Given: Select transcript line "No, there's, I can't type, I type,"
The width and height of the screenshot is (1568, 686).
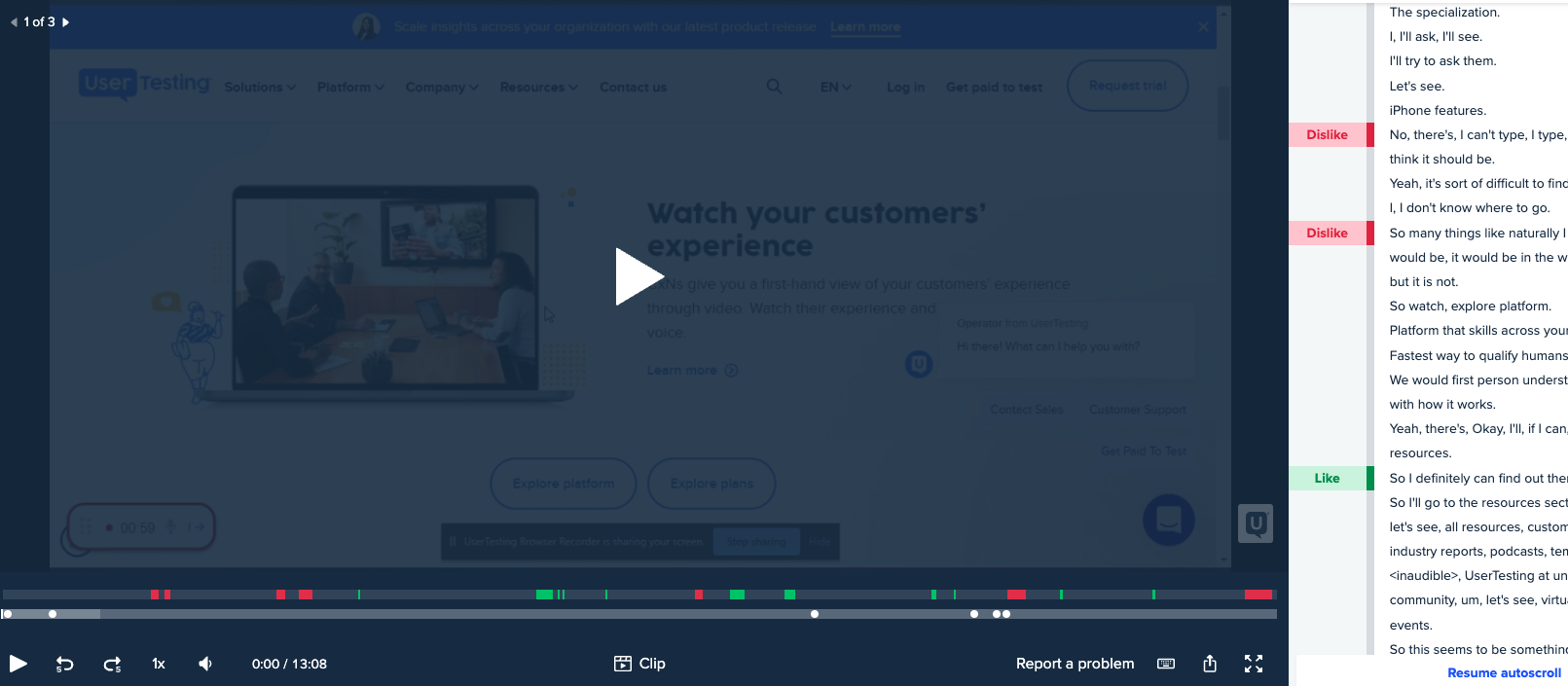Looking at the screenshot, I should [x=1477, y=135].
